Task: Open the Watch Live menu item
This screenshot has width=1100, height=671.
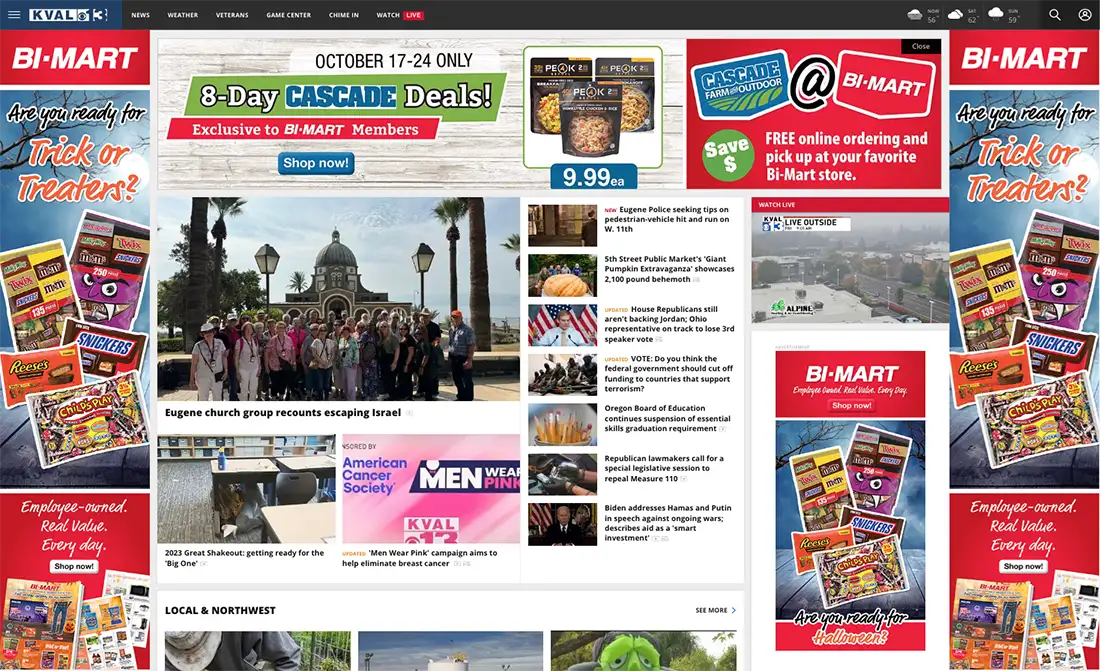Action: tap(400, 15)
